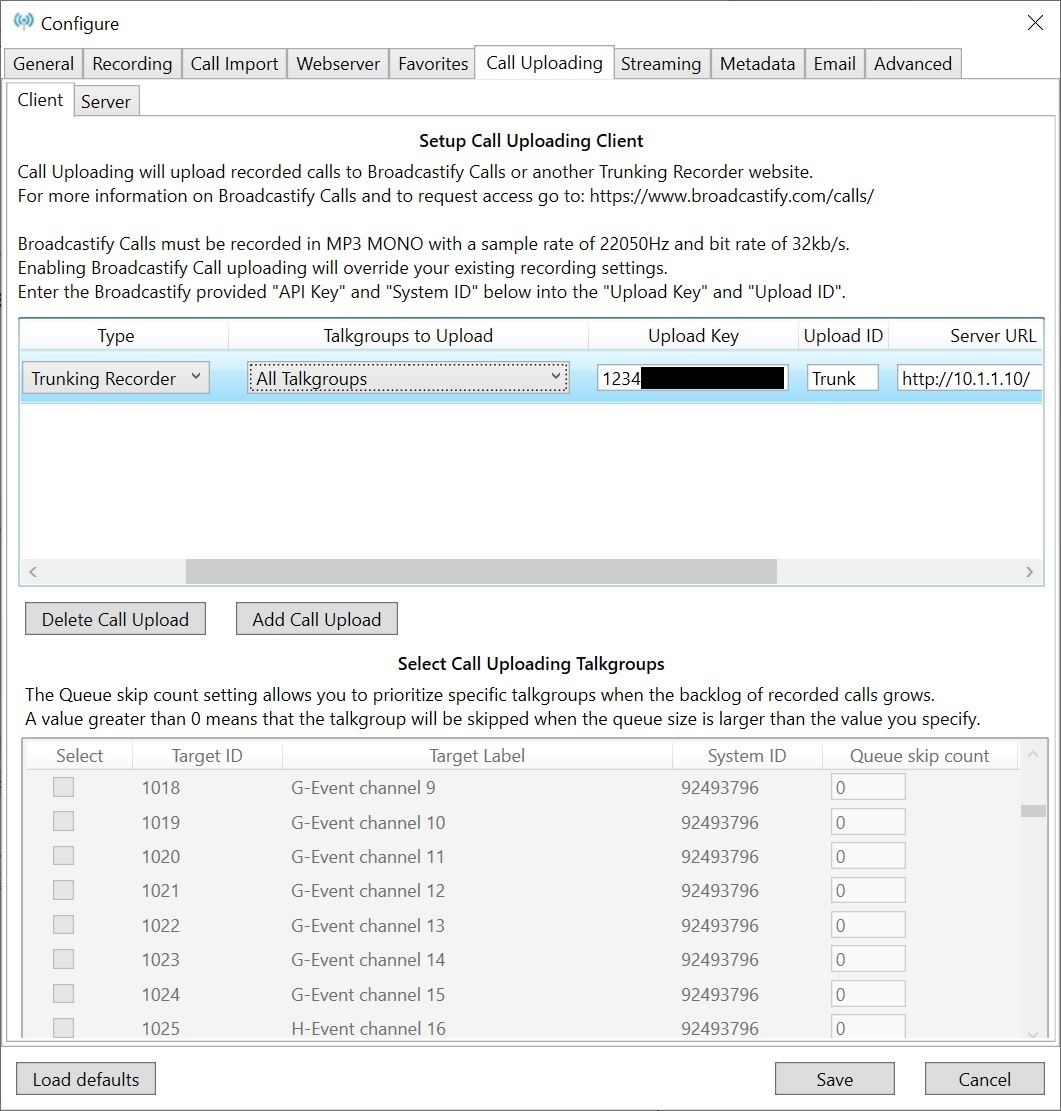Viewport: 1061px width, 1111px height.
Task: Switch to the Metadata tab
Action: (758, 64)
